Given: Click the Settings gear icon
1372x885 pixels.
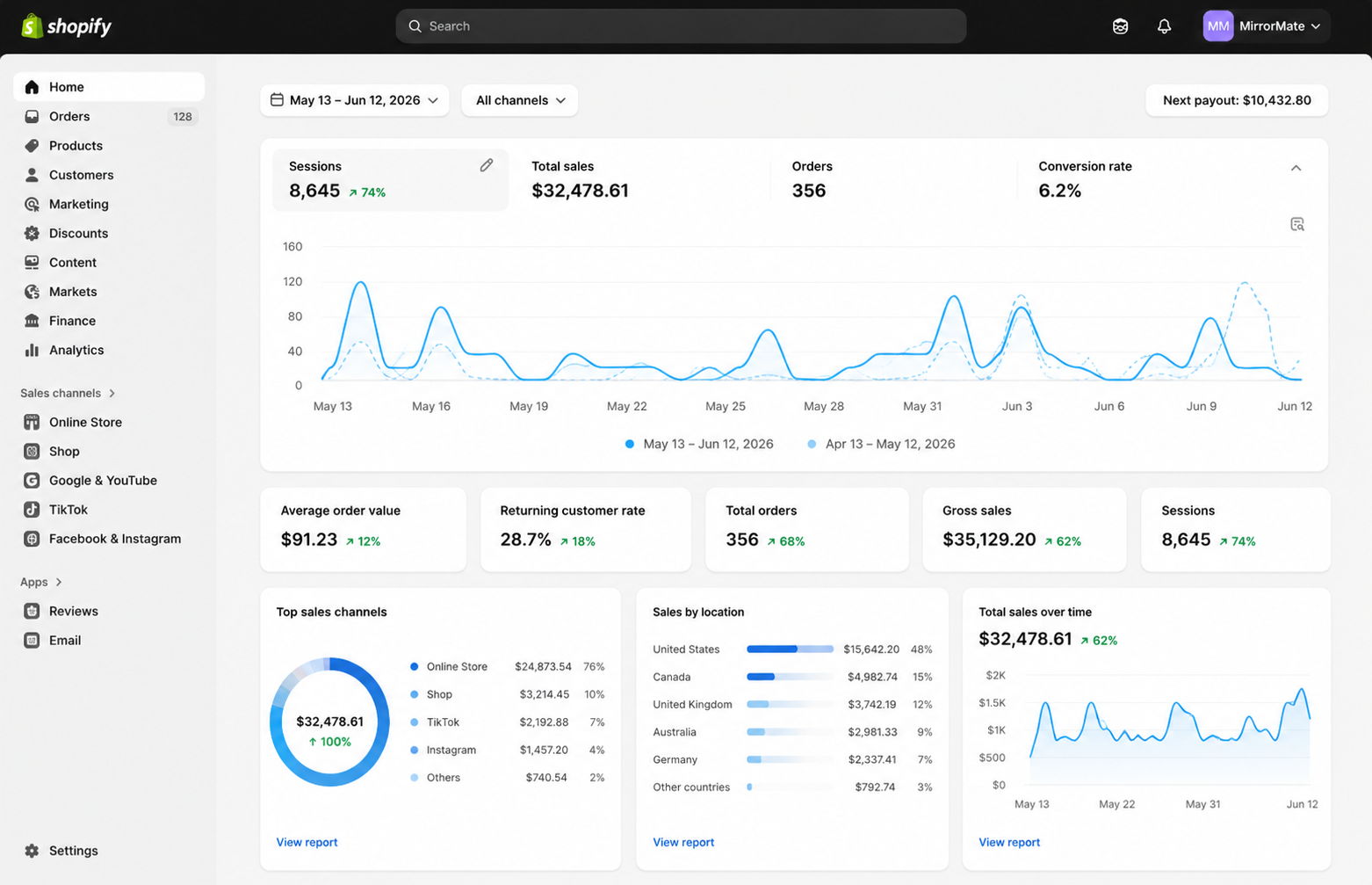Looking at the screenshot, I should 32,851.
